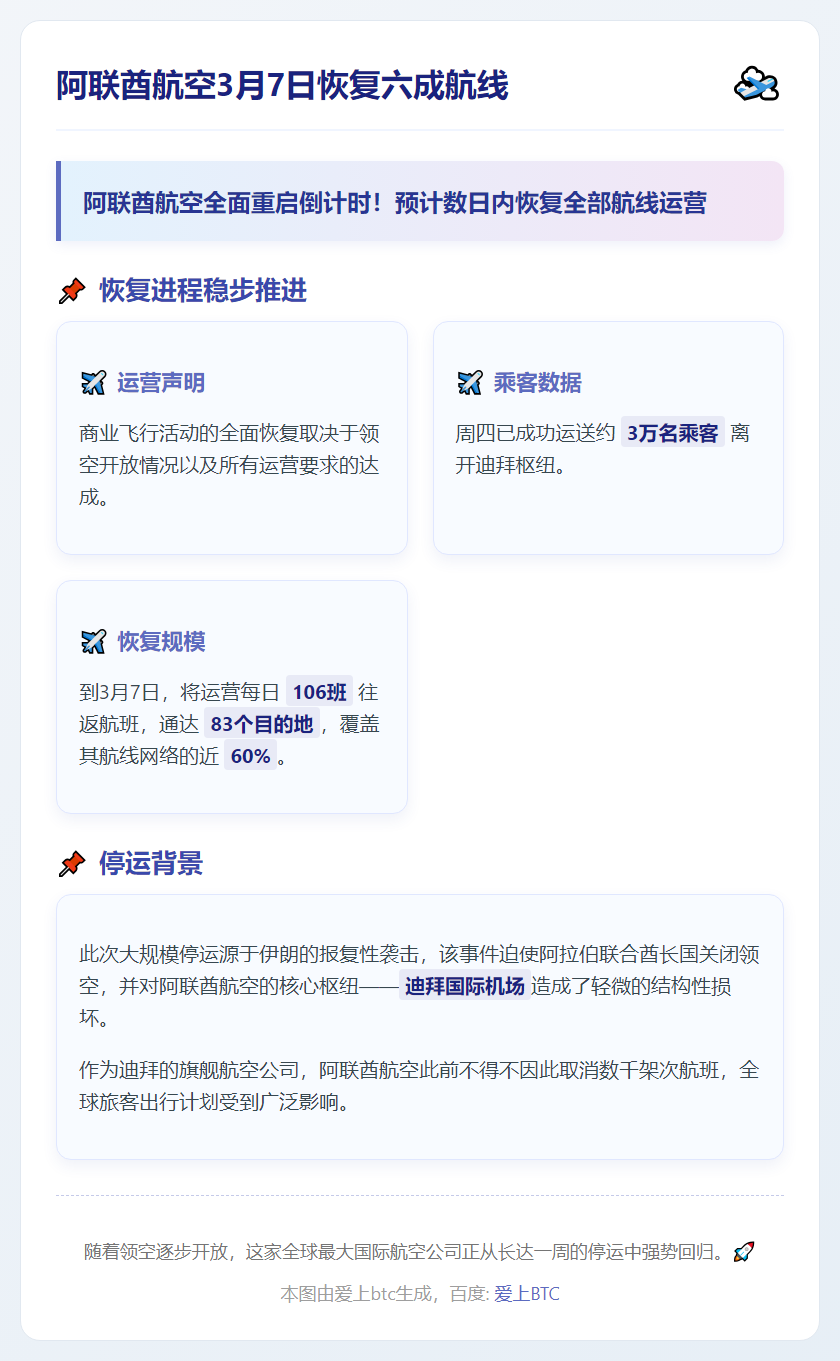
Task: Click the airplane cloud icon in header
Action: pyautogui.click(x=756, y=85)
